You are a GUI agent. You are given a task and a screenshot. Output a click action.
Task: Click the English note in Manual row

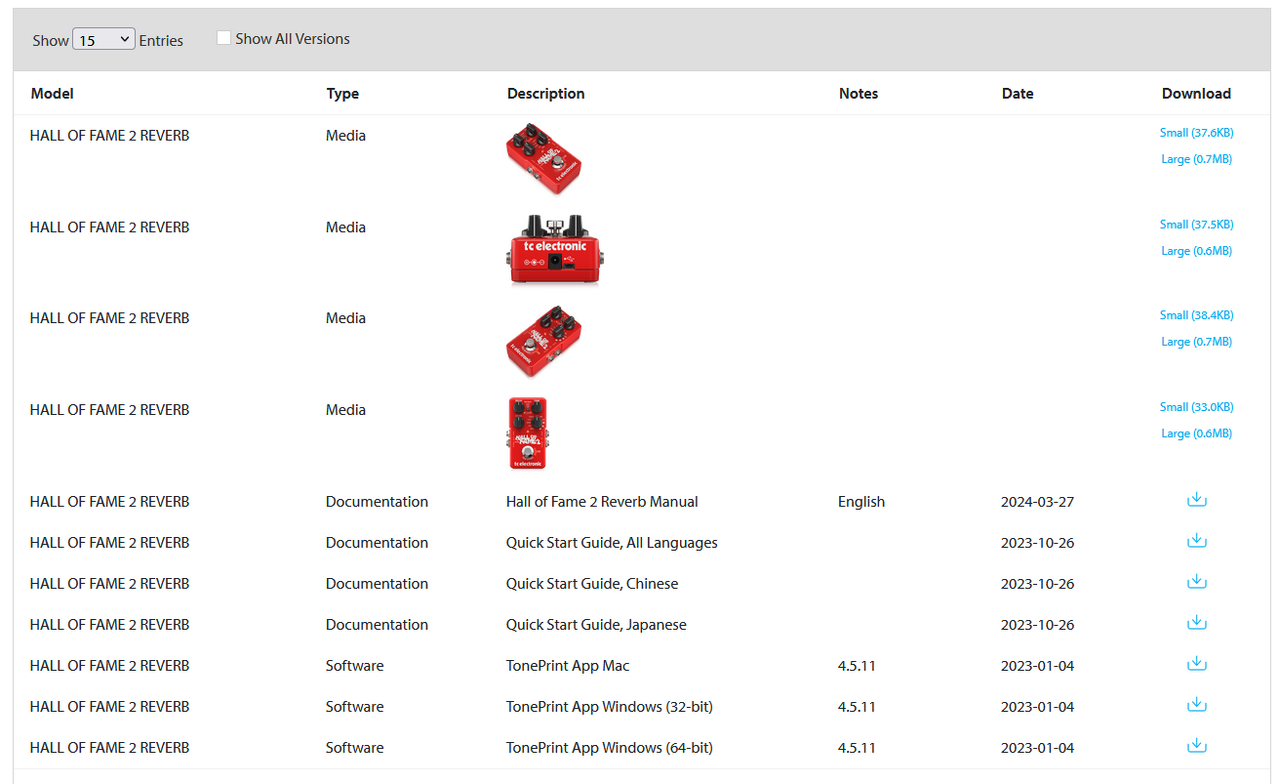pyautogui.click(x=861, y=502)
